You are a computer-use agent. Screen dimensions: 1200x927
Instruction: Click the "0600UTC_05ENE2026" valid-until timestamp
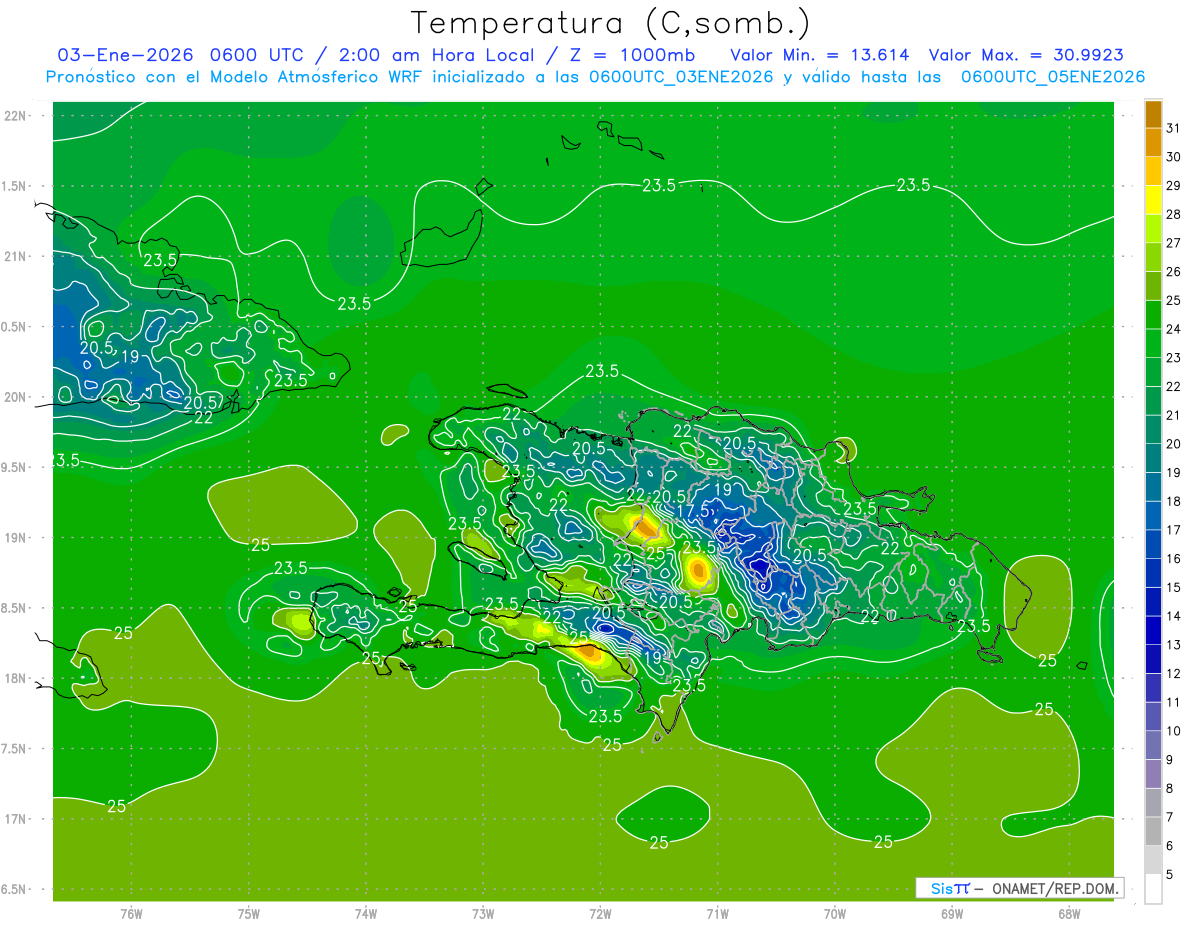[1052, 77]
